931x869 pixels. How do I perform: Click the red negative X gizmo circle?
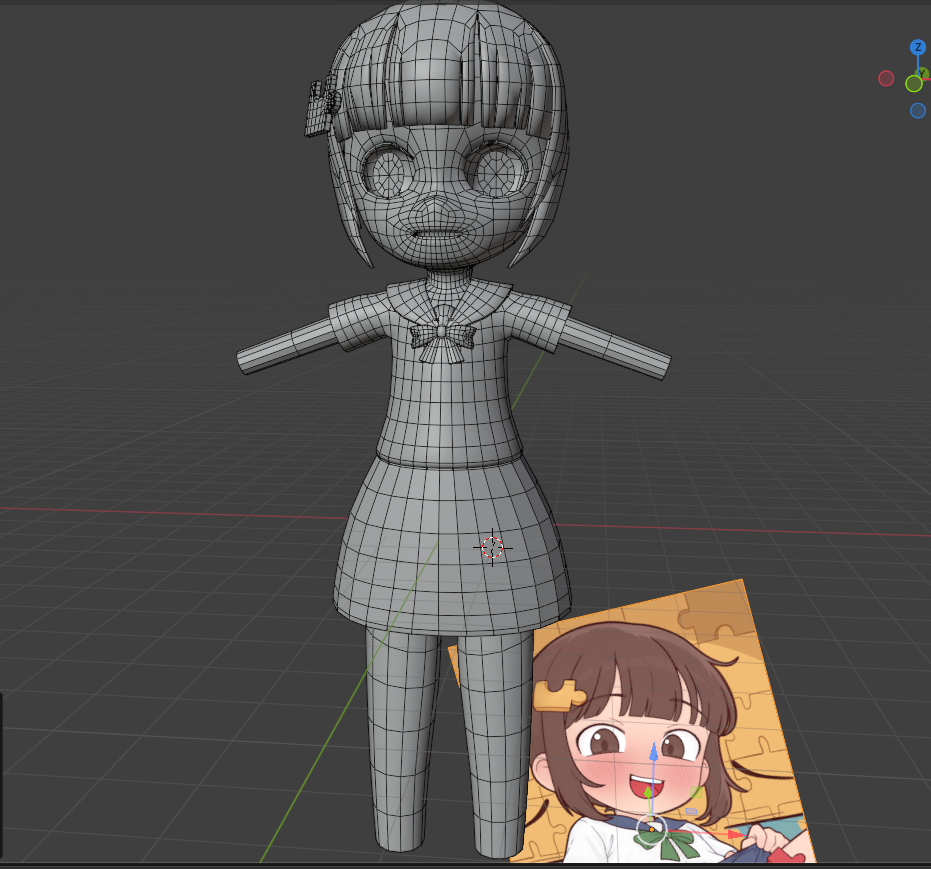(886, 78)
